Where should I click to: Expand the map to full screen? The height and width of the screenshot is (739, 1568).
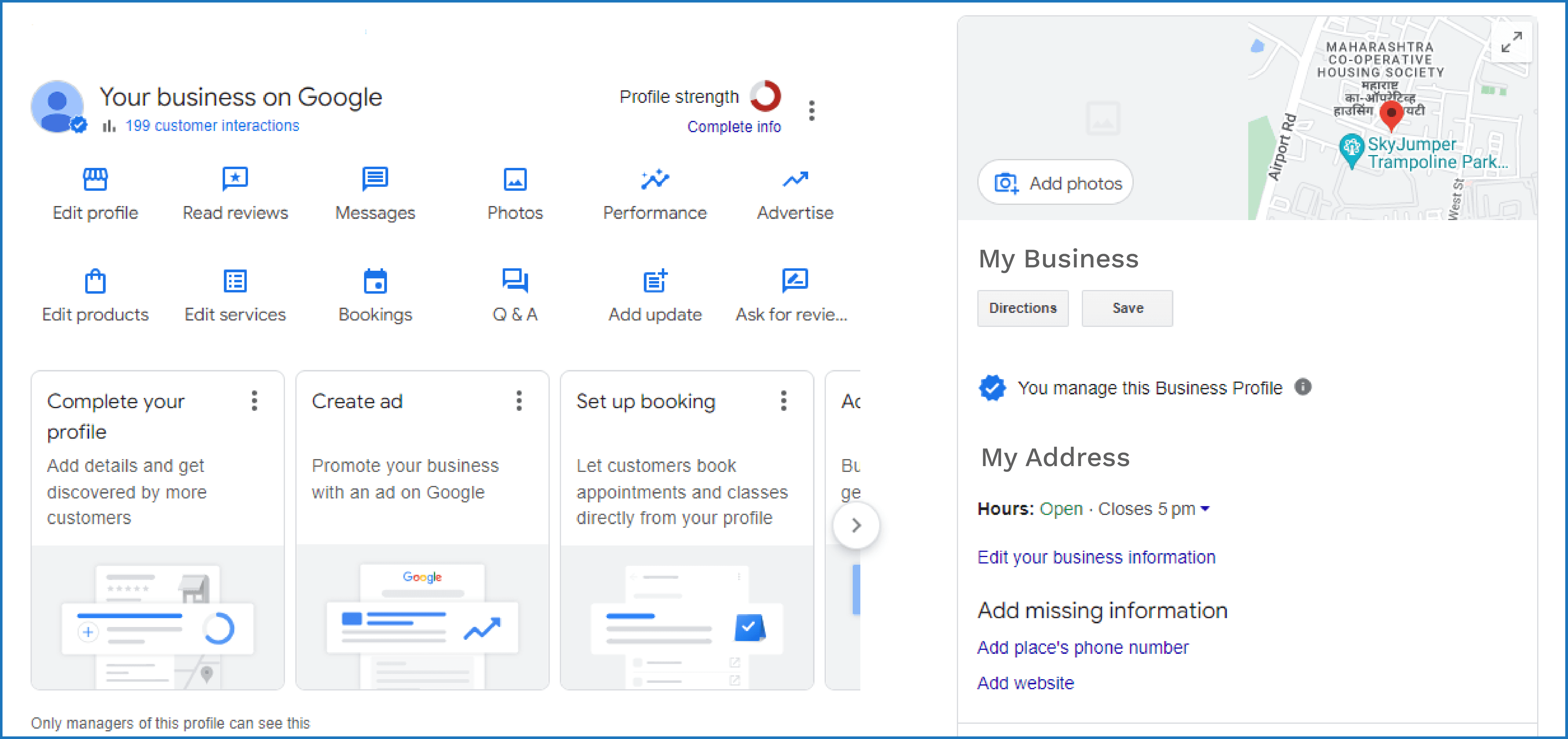(x=1511, y=42)
